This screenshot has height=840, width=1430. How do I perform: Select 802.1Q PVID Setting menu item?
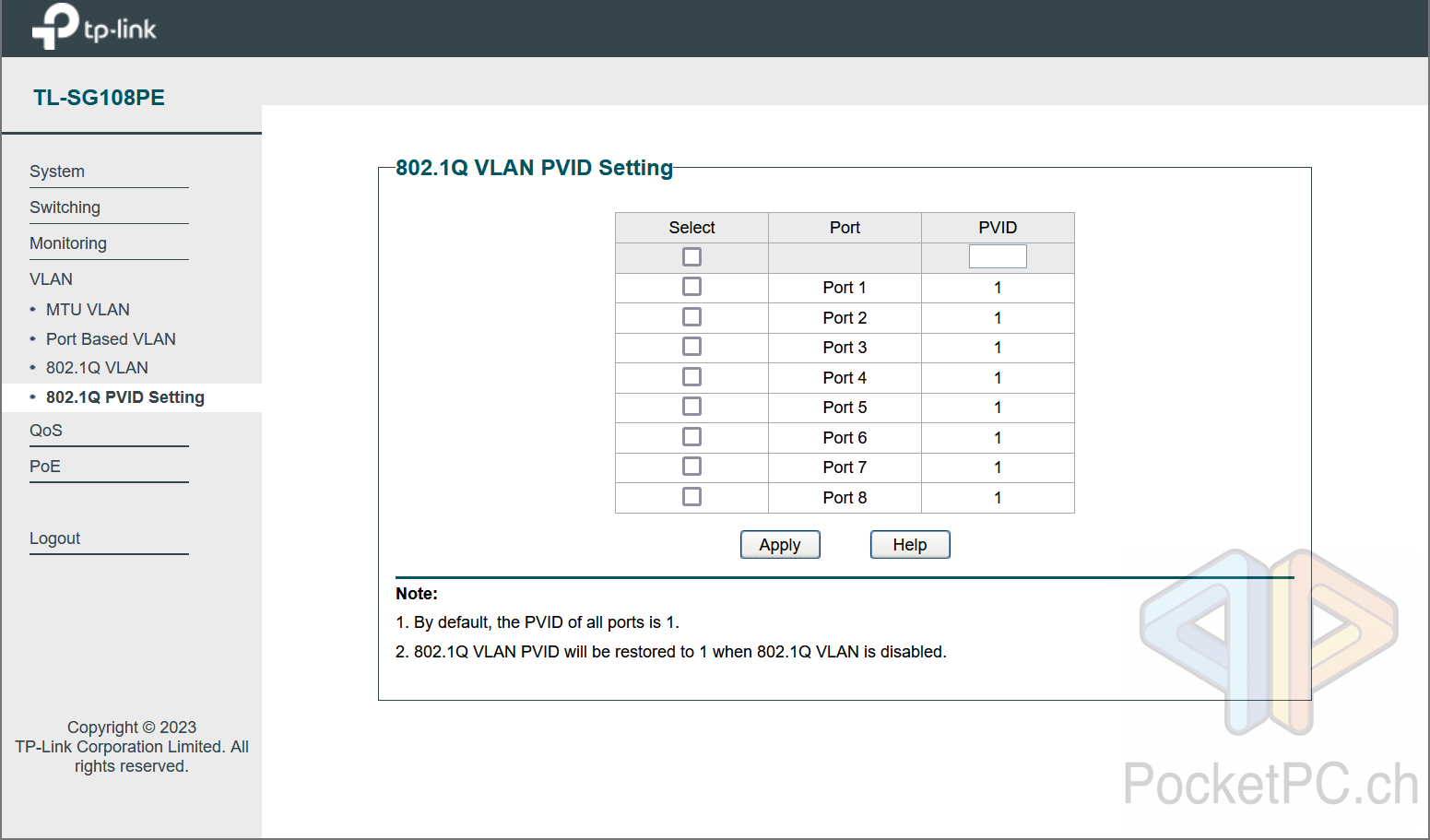[125, 397]
